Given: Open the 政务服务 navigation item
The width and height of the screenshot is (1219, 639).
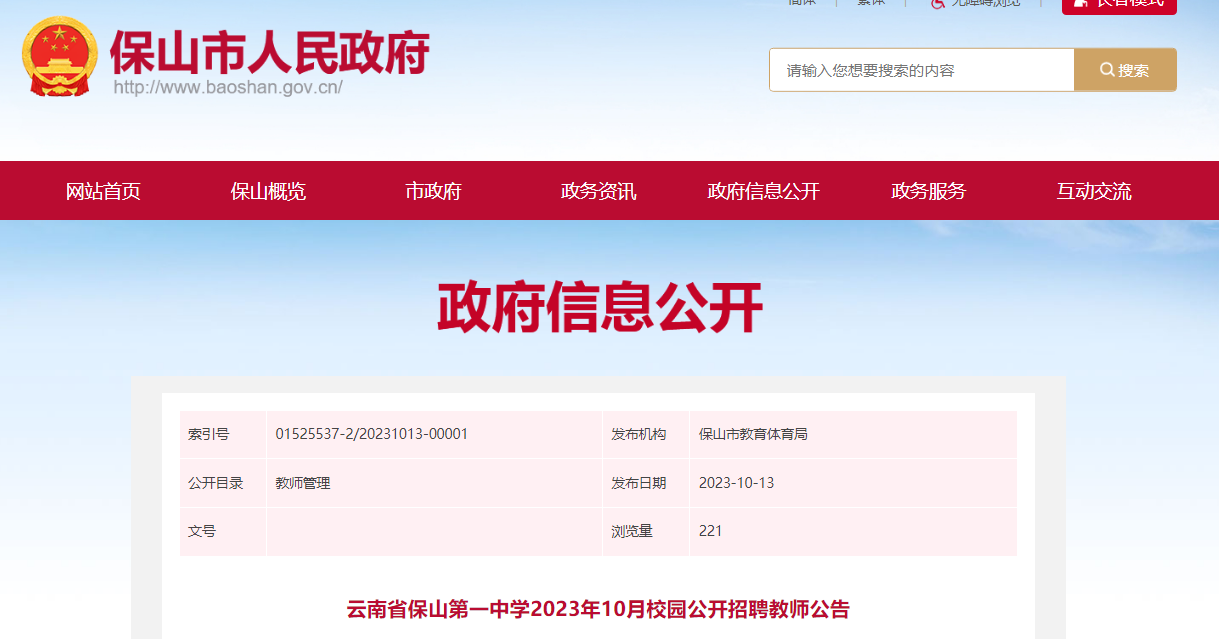Looking at the screenshot, I should (928, 191).
